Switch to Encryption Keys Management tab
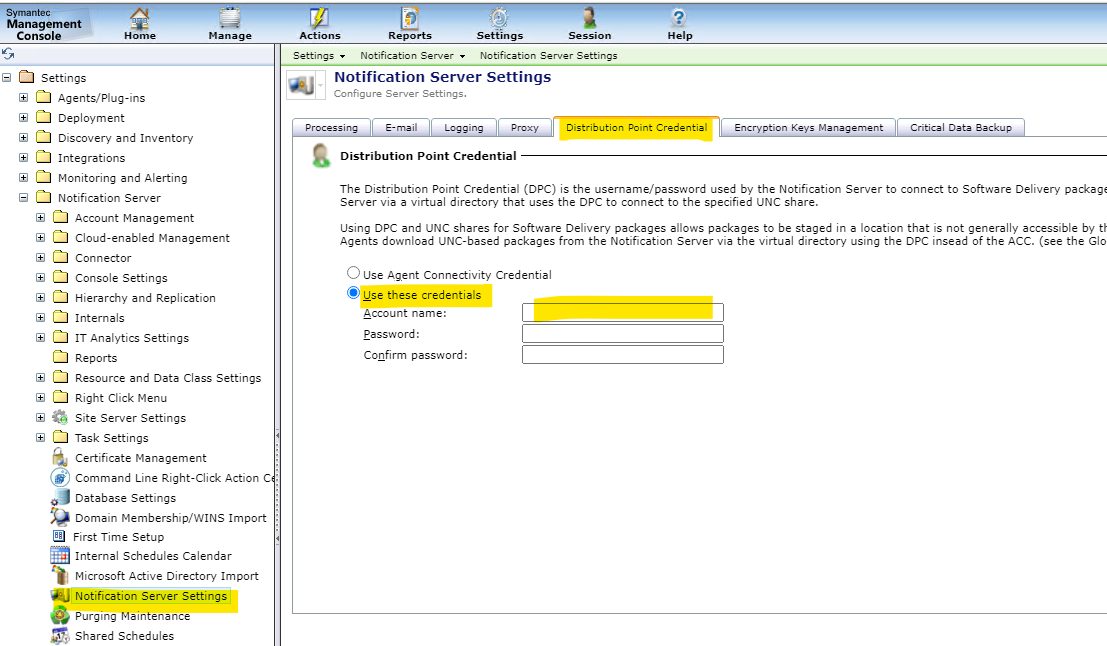The height and width of the screenshot is (646, 1107). tap(808, 128)
